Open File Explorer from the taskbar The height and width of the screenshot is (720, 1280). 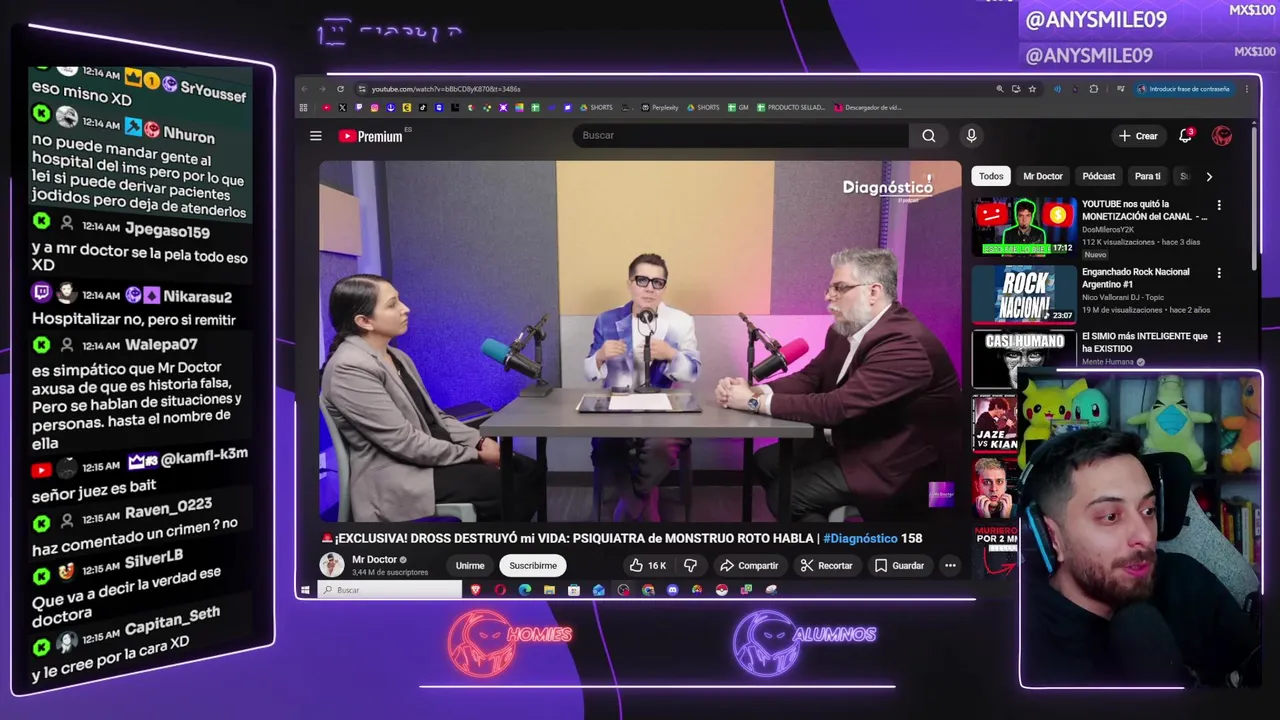pyautogui.click(x=549, y=590)
